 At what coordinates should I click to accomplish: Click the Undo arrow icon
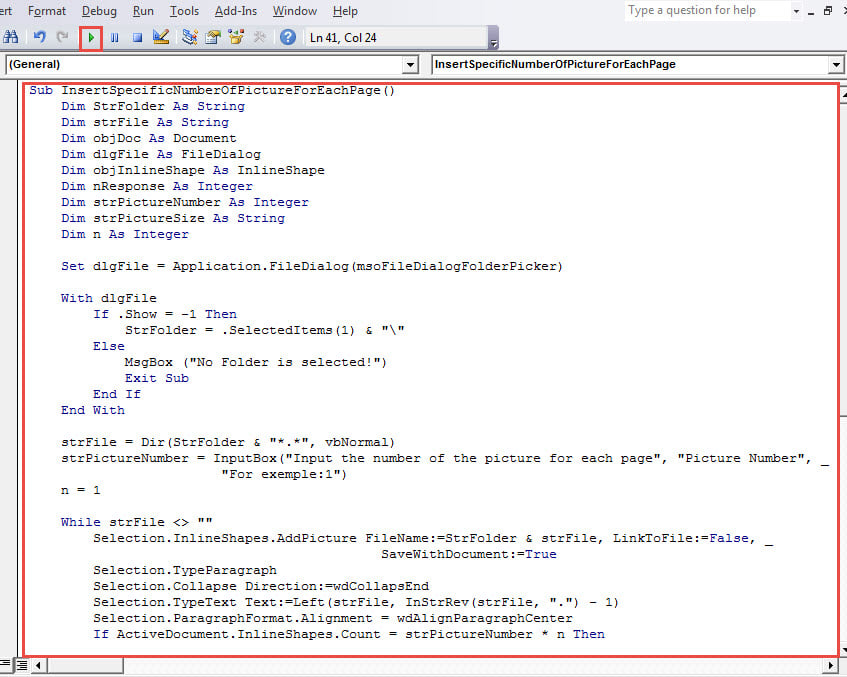coord(39,38)
